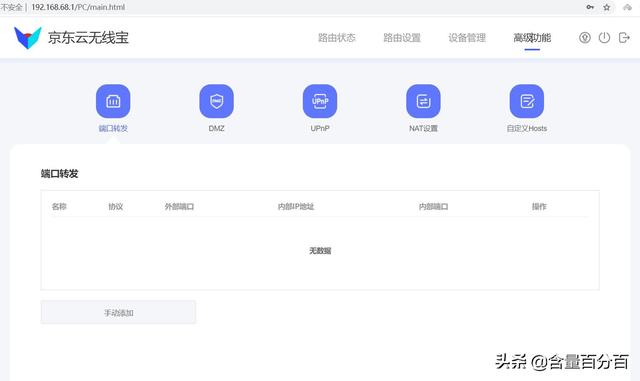This screenshot has height=381, width=640.
Task: Click the logout exit icon in header
Action: point(624,38)
